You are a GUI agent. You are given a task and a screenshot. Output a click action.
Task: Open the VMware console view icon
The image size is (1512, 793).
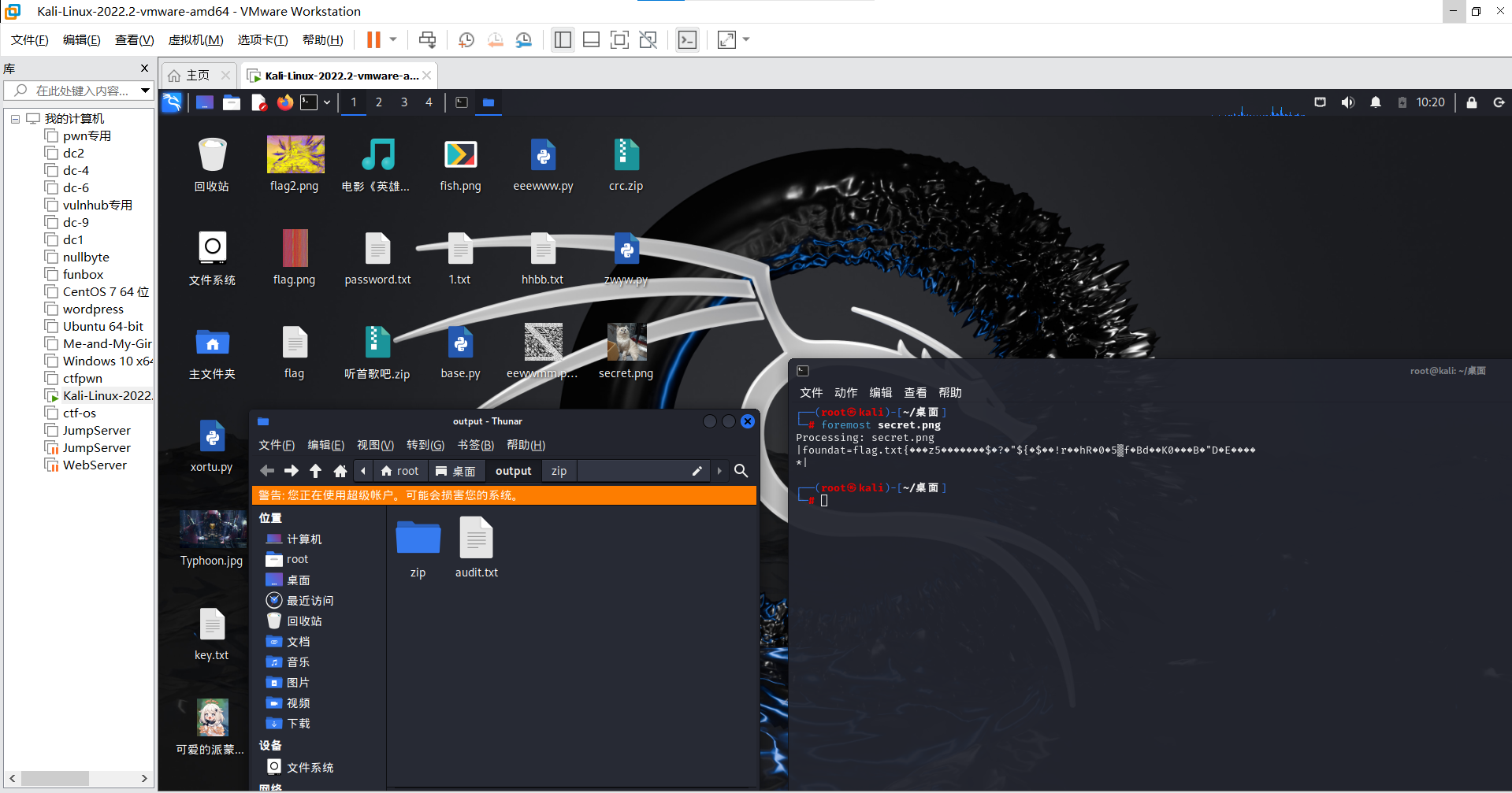(x=687, y=40)
